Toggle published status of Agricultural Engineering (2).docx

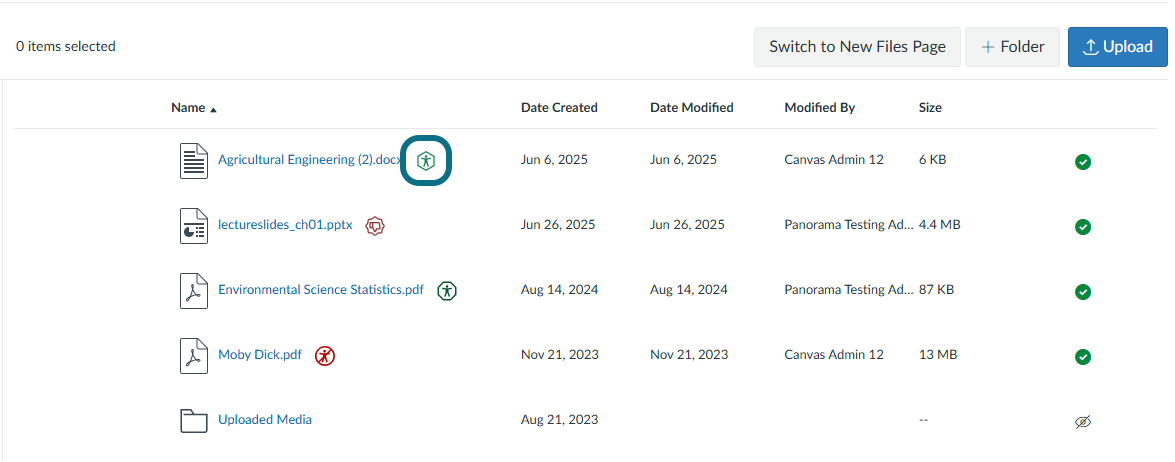[x=1082, y=161]
